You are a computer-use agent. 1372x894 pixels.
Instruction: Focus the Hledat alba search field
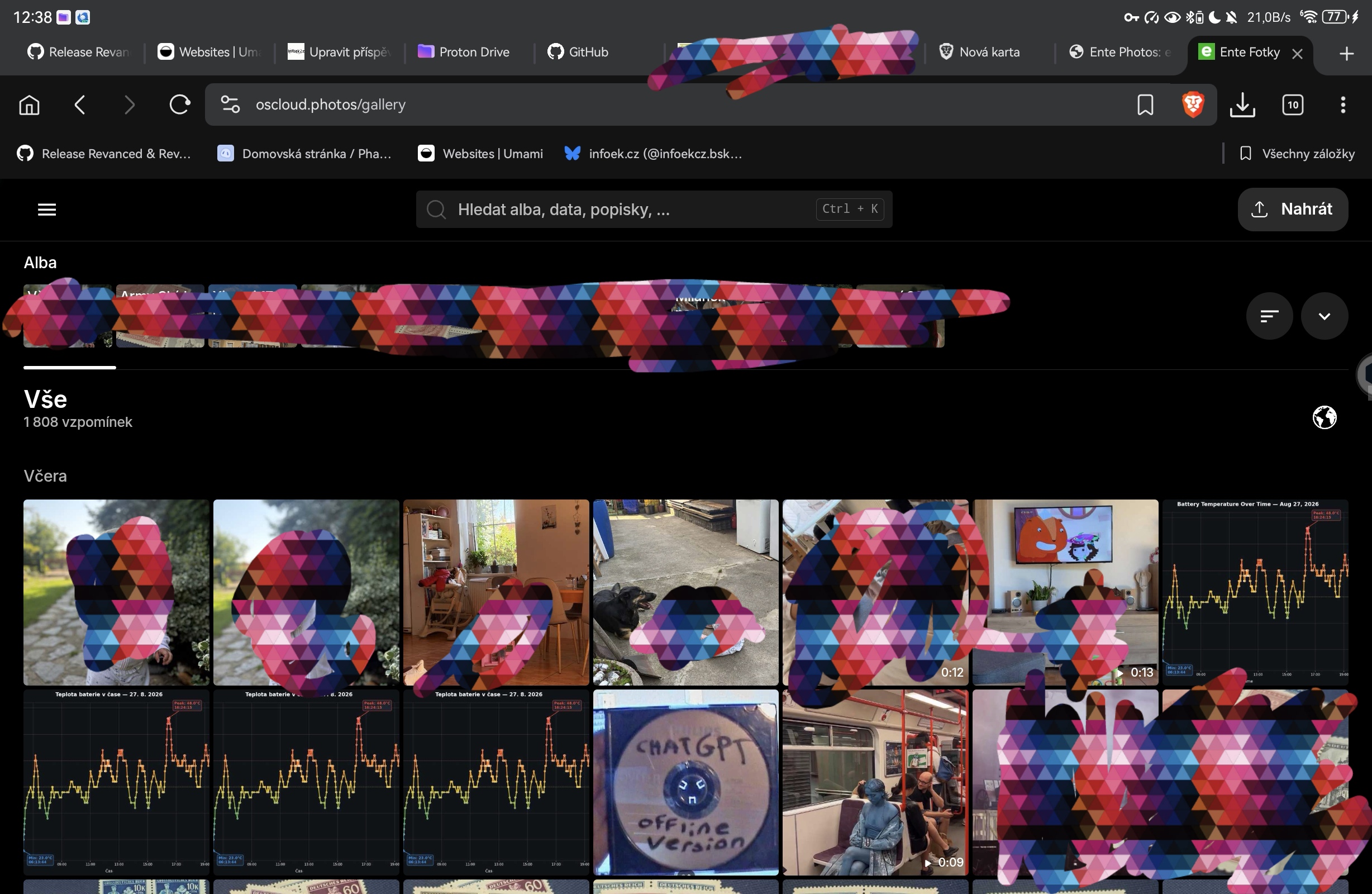tap(654, 209)
